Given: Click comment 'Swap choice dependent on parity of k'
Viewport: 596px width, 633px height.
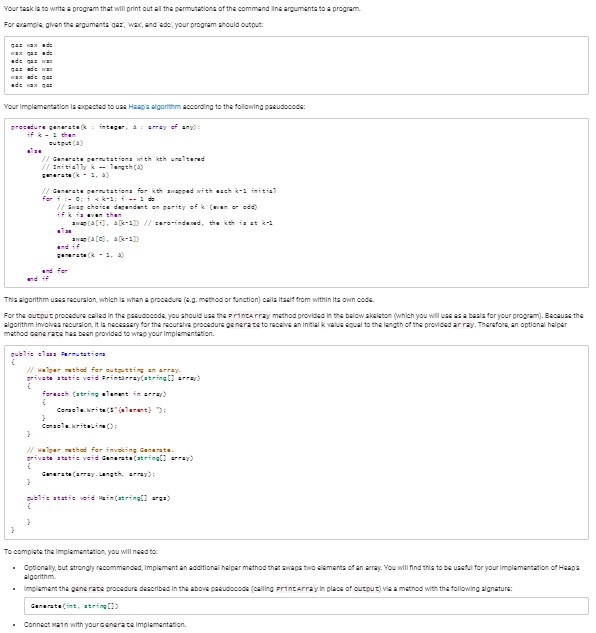Looking at the screenshot, I should pos(157,207).
